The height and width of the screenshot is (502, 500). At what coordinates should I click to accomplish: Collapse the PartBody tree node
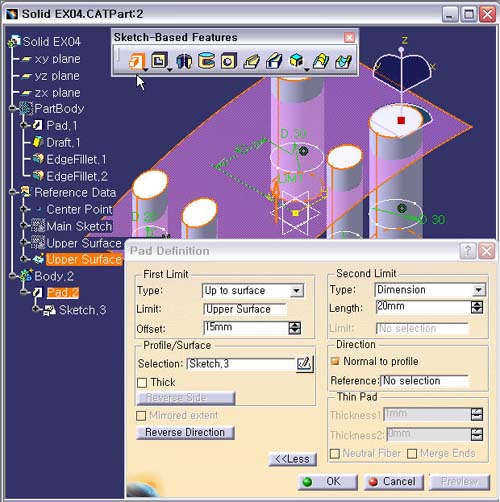click(x=12, y=108)
